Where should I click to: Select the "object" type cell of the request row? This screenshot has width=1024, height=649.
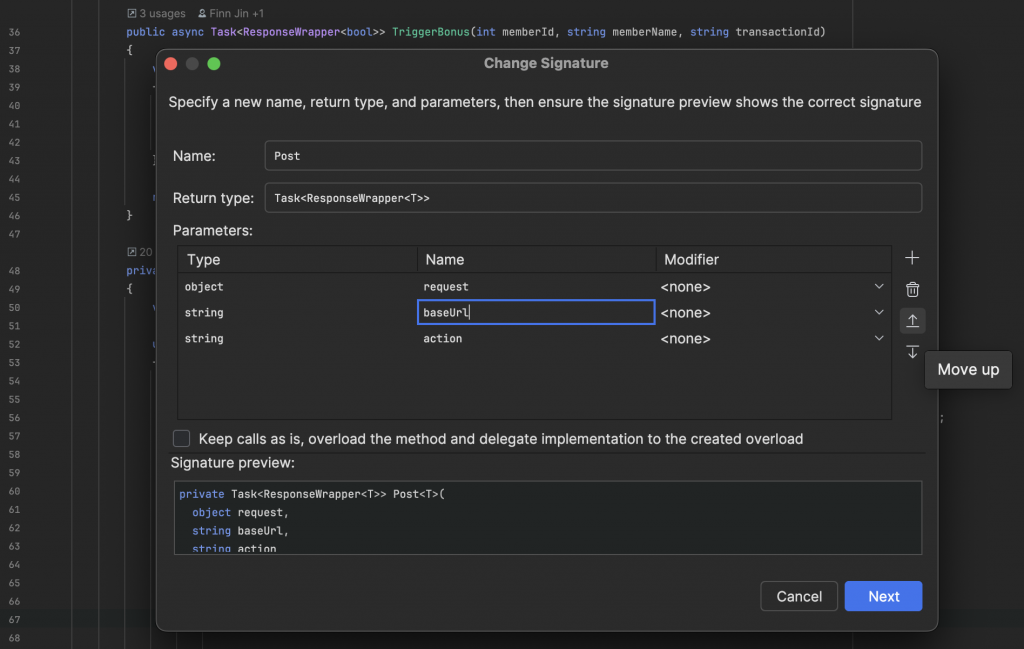pyautogui.click(x=204, y=287)
